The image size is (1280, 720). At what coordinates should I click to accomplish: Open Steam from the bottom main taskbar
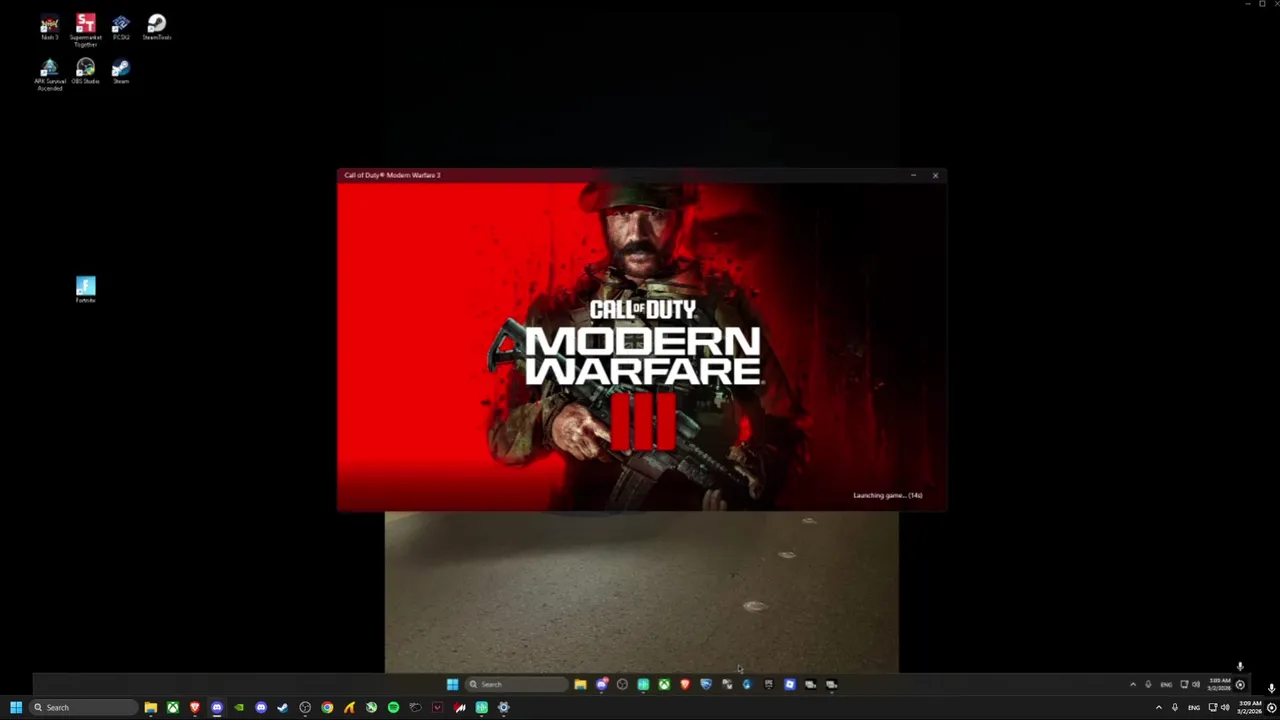click(x=283, y=707)
